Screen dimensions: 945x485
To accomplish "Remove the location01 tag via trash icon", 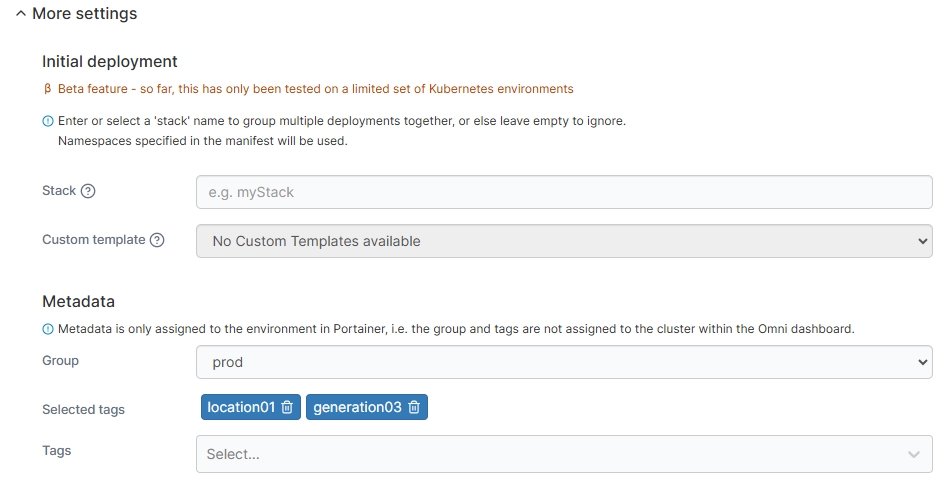I will 287,407.
